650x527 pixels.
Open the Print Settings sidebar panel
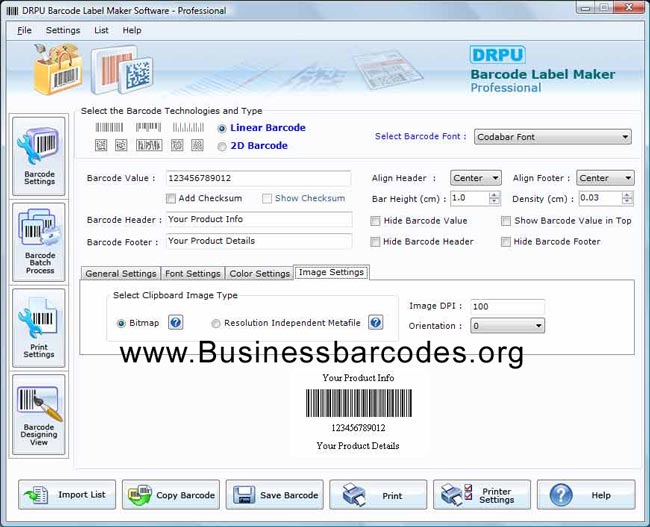[39, 328]
